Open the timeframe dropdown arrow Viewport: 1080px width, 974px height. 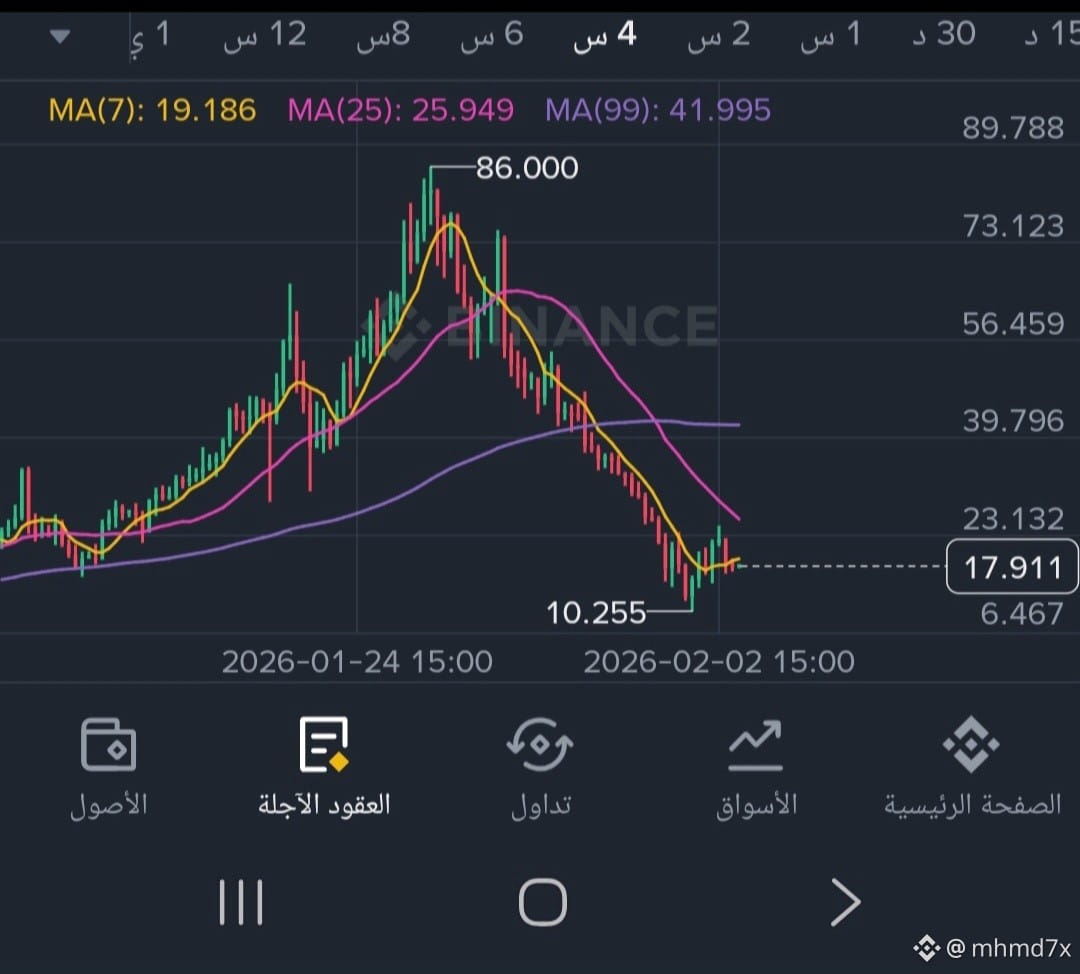[x=60, y=36]
